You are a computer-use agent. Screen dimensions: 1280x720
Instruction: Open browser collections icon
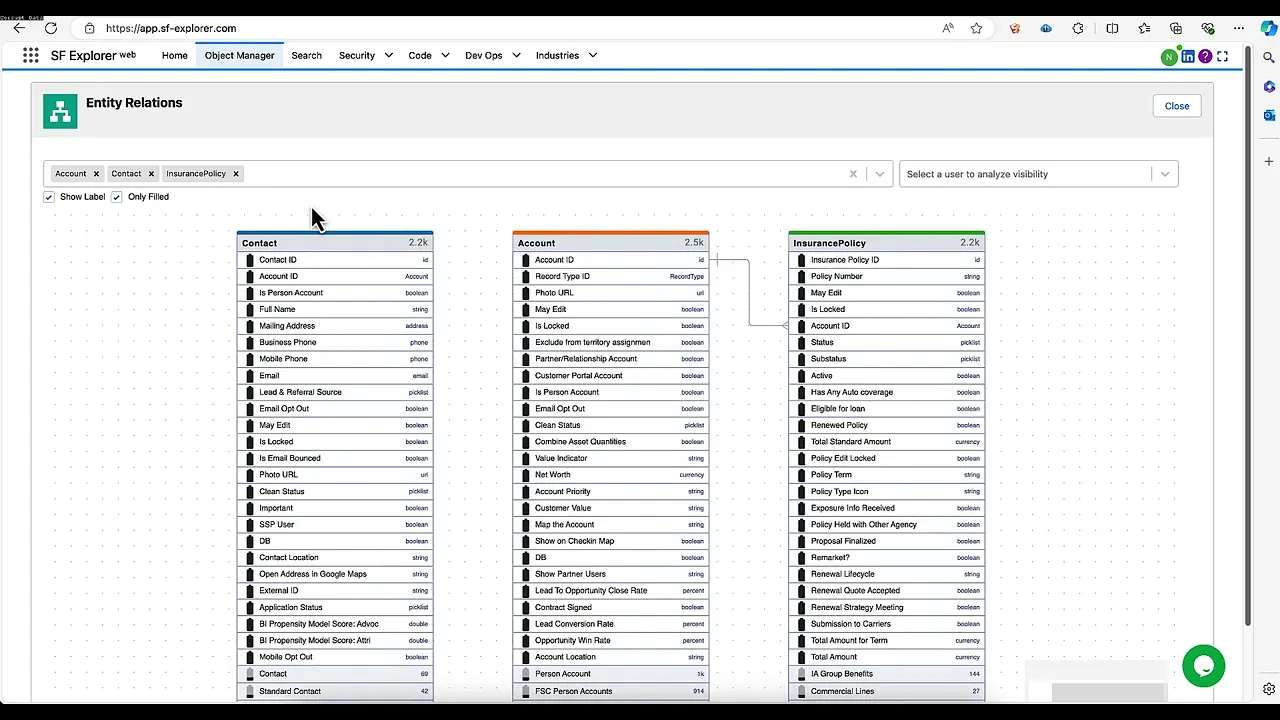pyautogui.click(x=1176, y=28)
